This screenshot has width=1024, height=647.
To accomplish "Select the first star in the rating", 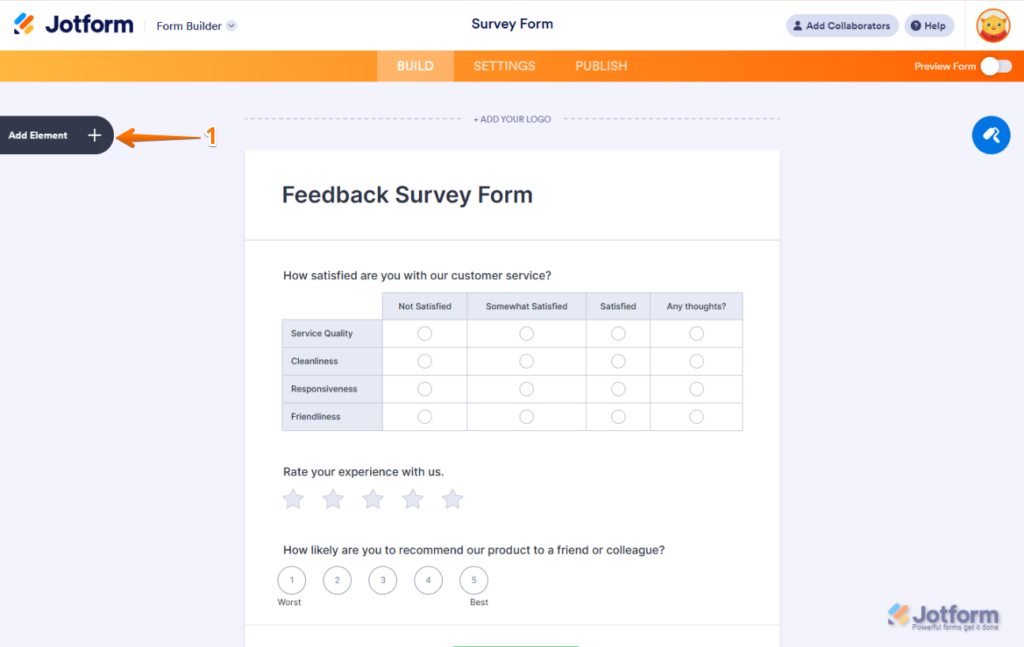I will click(x=293, y=498).
